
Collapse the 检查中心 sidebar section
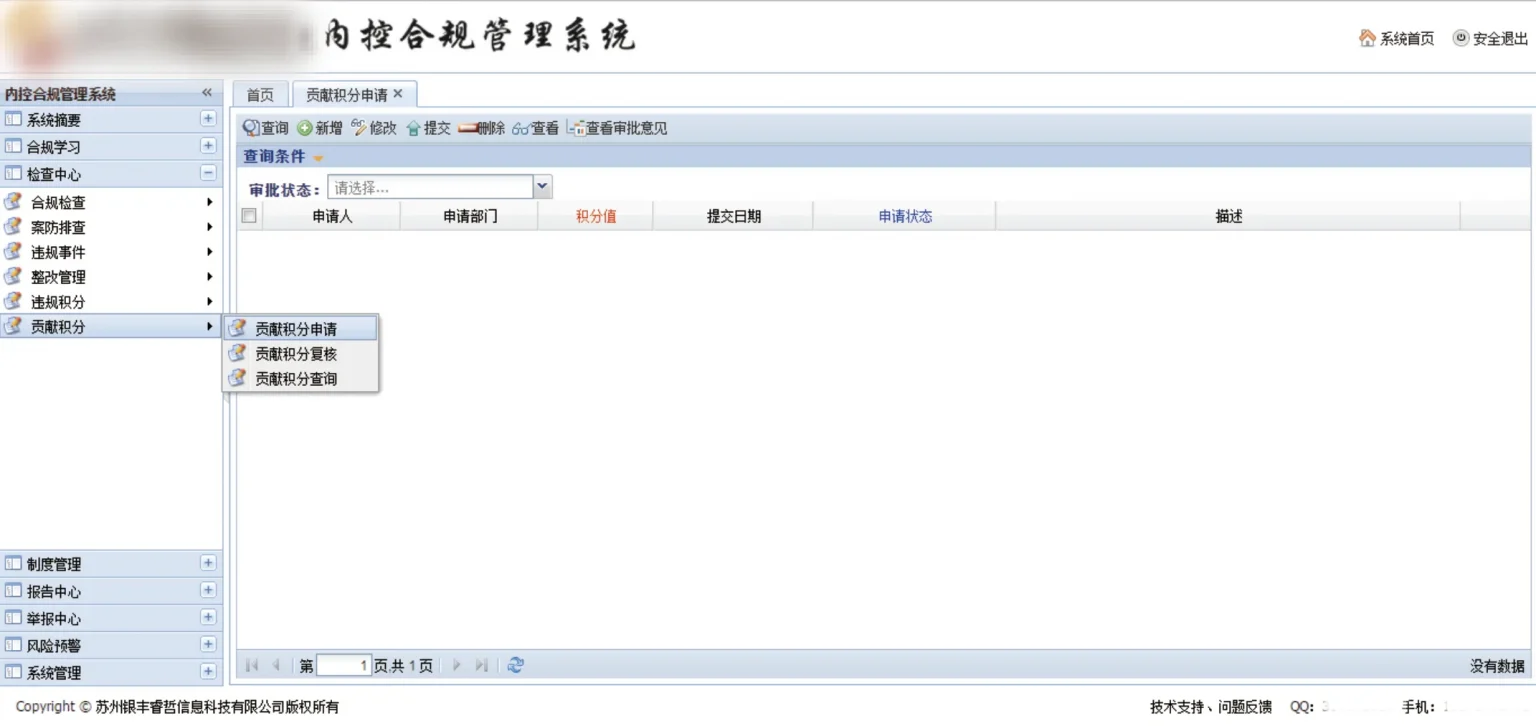[208, 173]
